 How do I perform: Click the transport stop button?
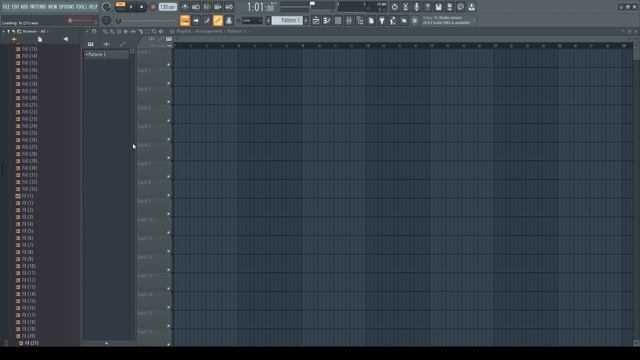[142, 7]
